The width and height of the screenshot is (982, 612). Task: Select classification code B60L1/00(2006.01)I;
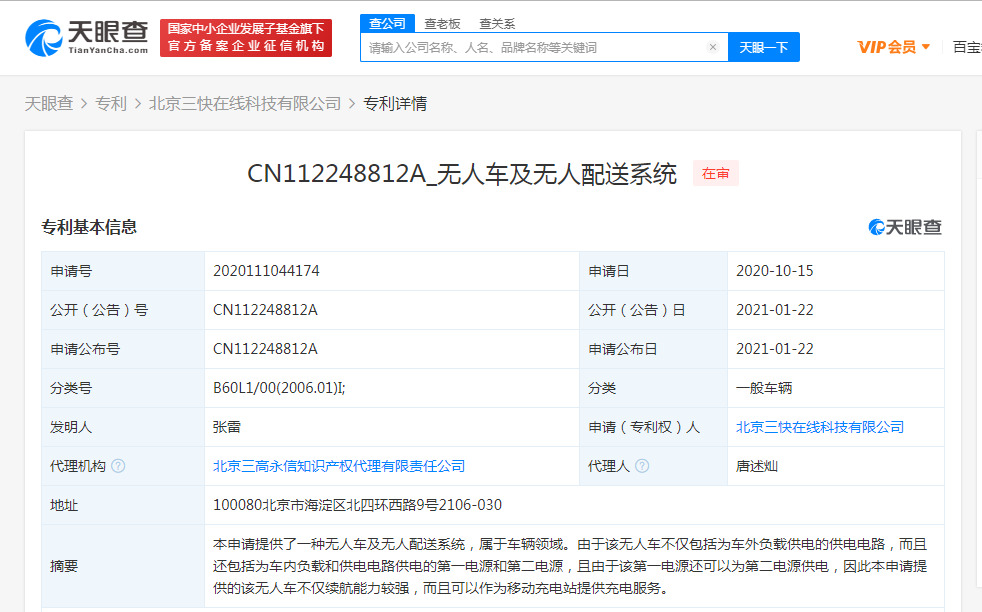click(x=279, y=388)
